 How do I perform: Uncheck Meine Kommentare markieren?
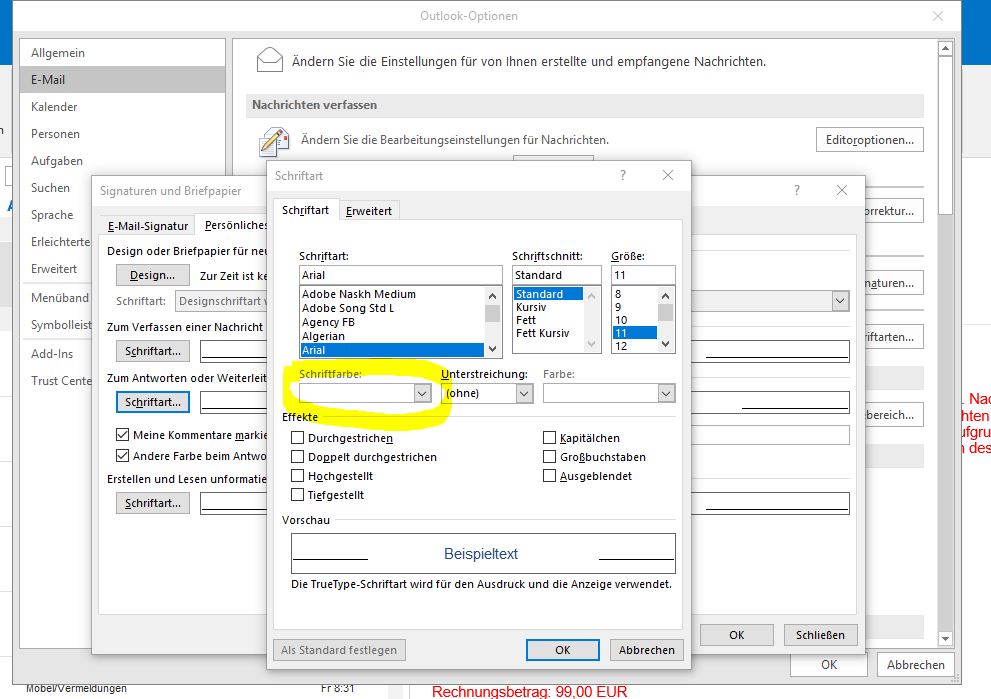123,435
